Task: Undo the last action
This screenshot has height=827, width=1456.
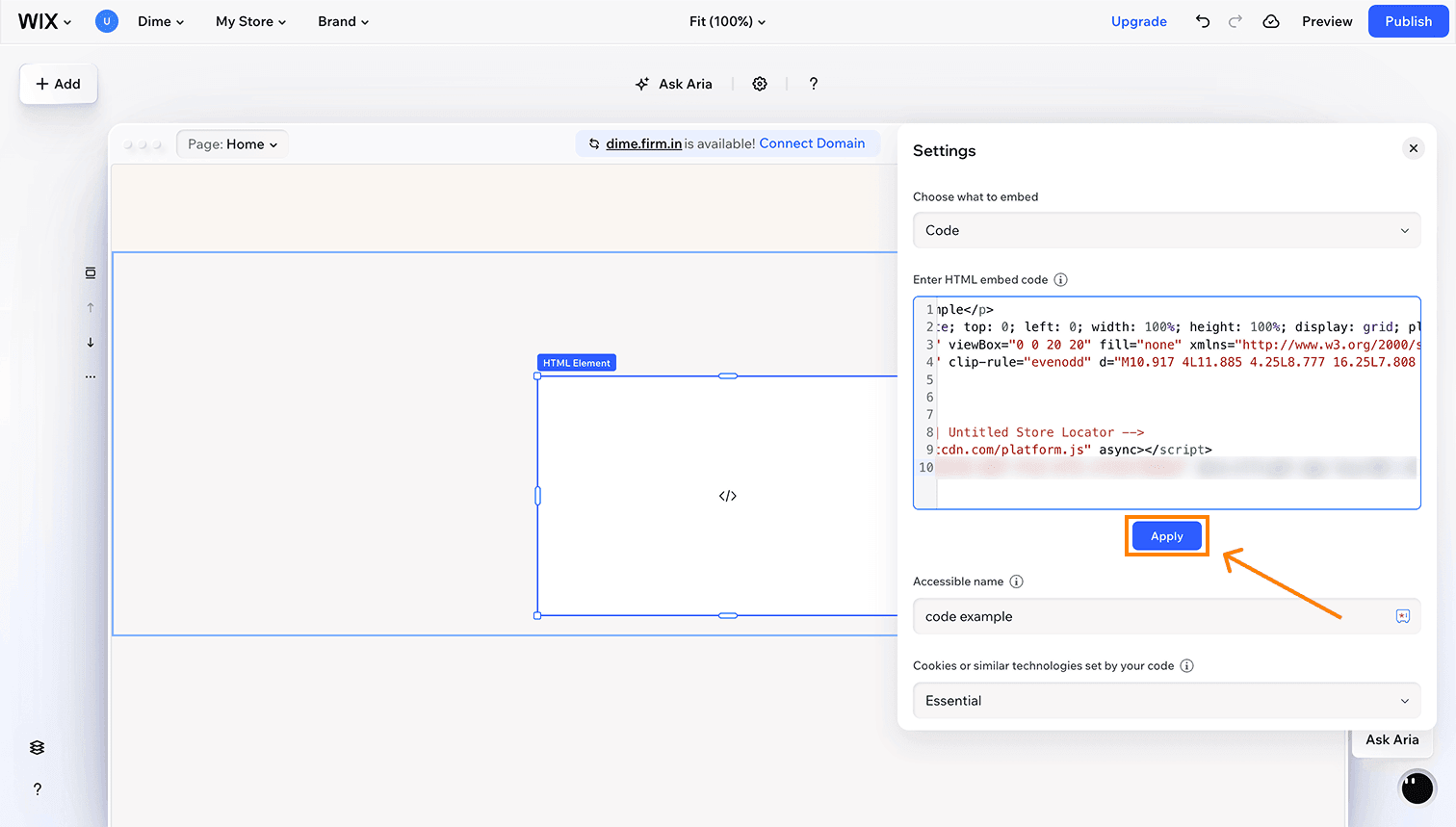Action: [1203, 21]
